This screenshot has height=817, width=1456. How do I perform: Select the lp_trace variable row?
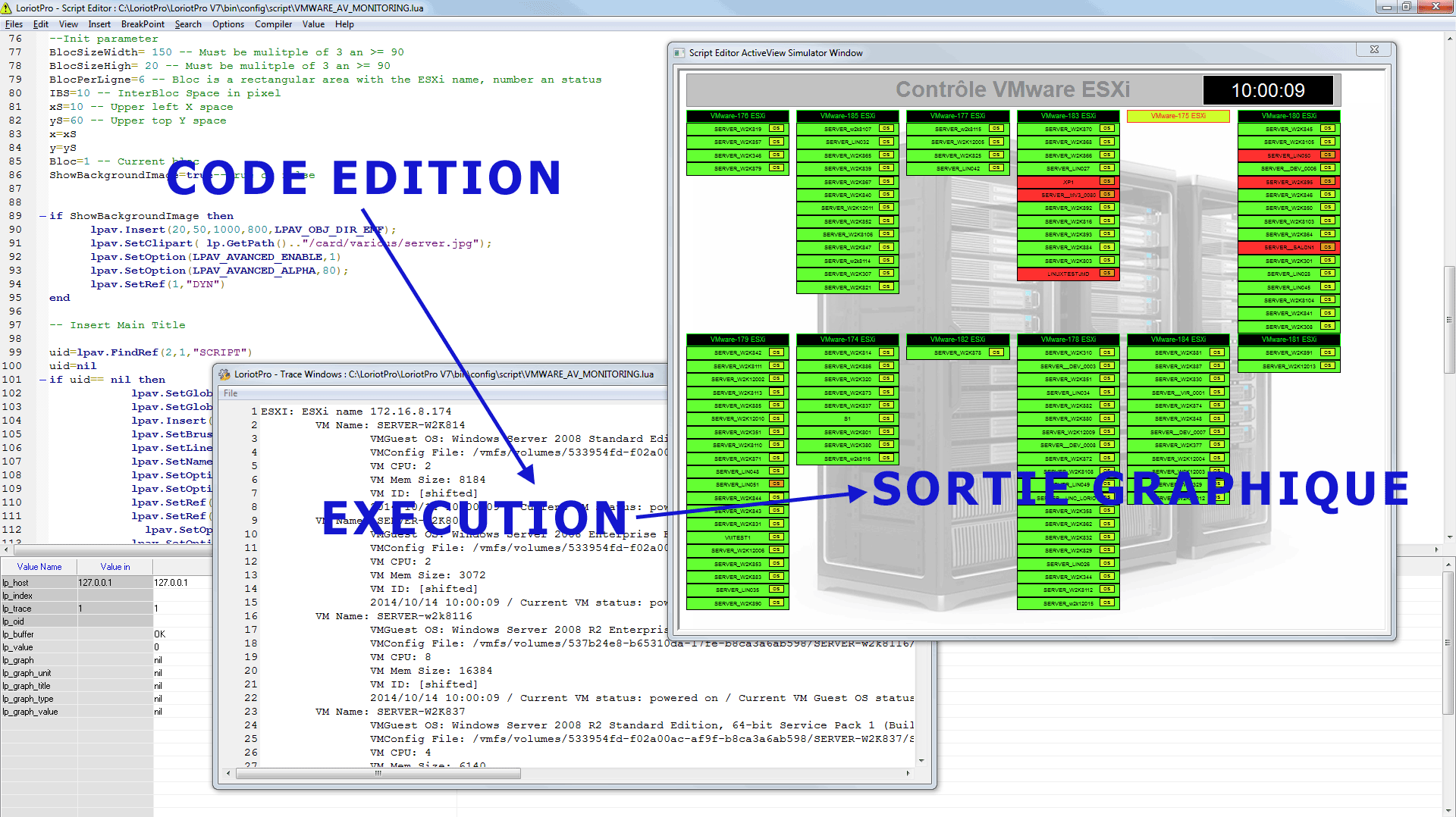pyautogui.click(x=107, y=609)
